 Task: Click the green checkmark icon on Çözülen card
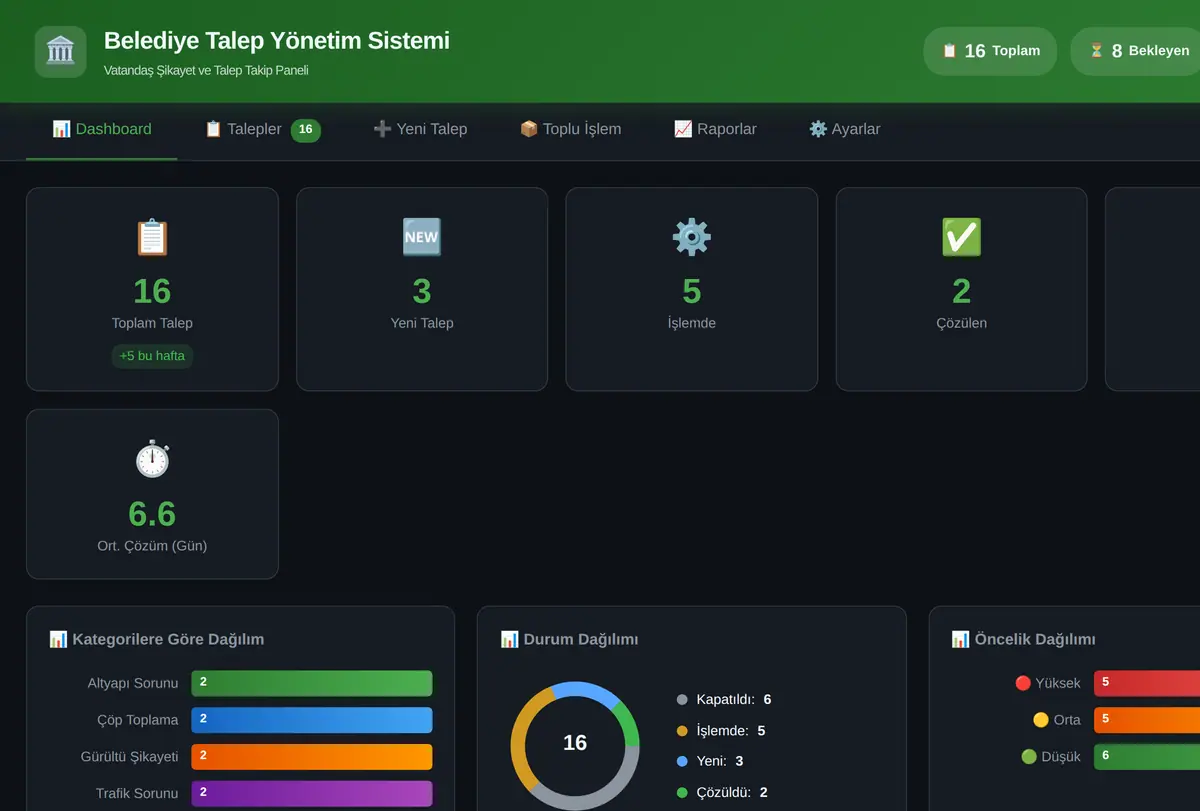(x=962, y=238)
